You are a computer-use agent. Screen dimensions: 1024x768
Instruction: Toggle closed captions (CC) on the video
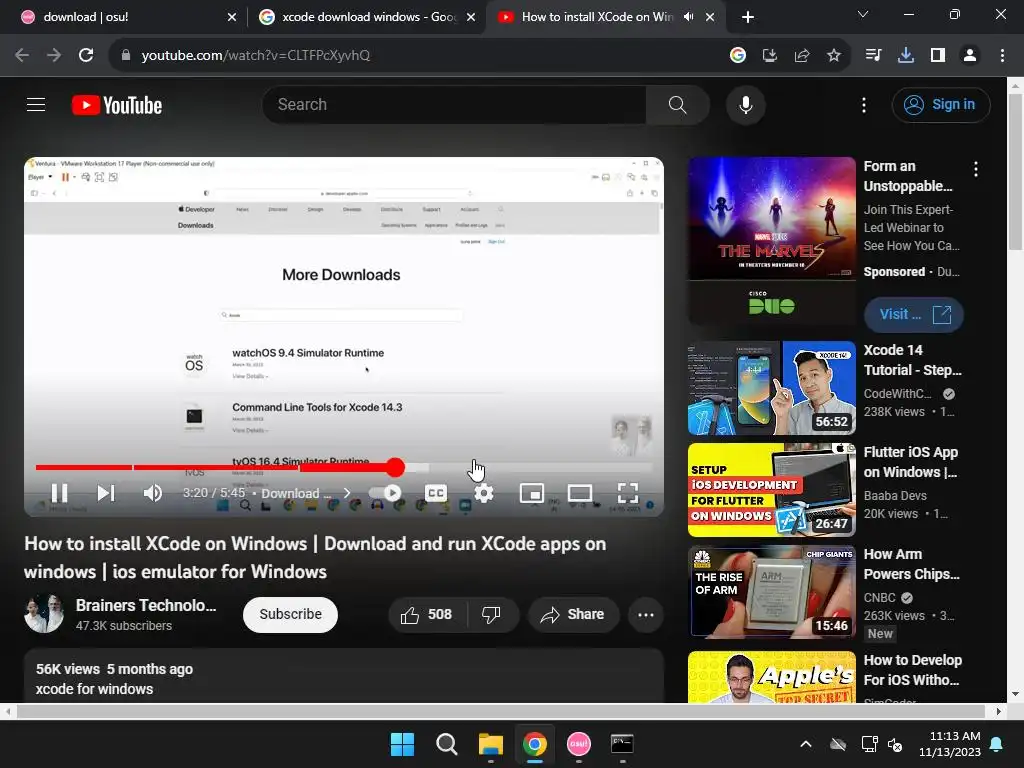(x=436, y=493)
